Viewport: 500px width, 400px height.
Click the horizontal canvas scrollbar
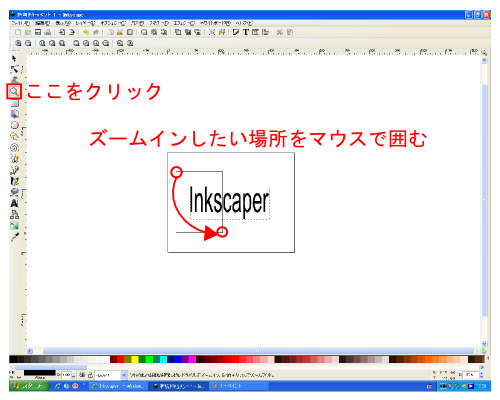257,351
